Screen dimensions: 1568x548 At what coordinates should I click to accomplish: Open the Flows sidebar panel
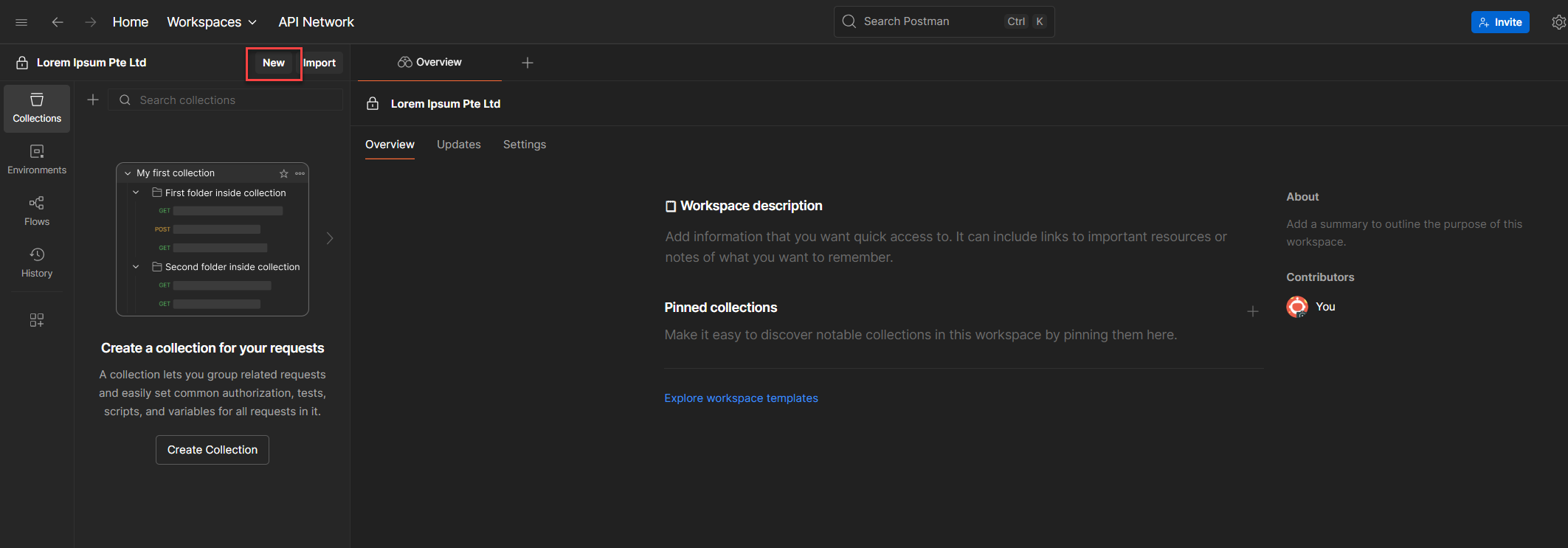(37, 212)
